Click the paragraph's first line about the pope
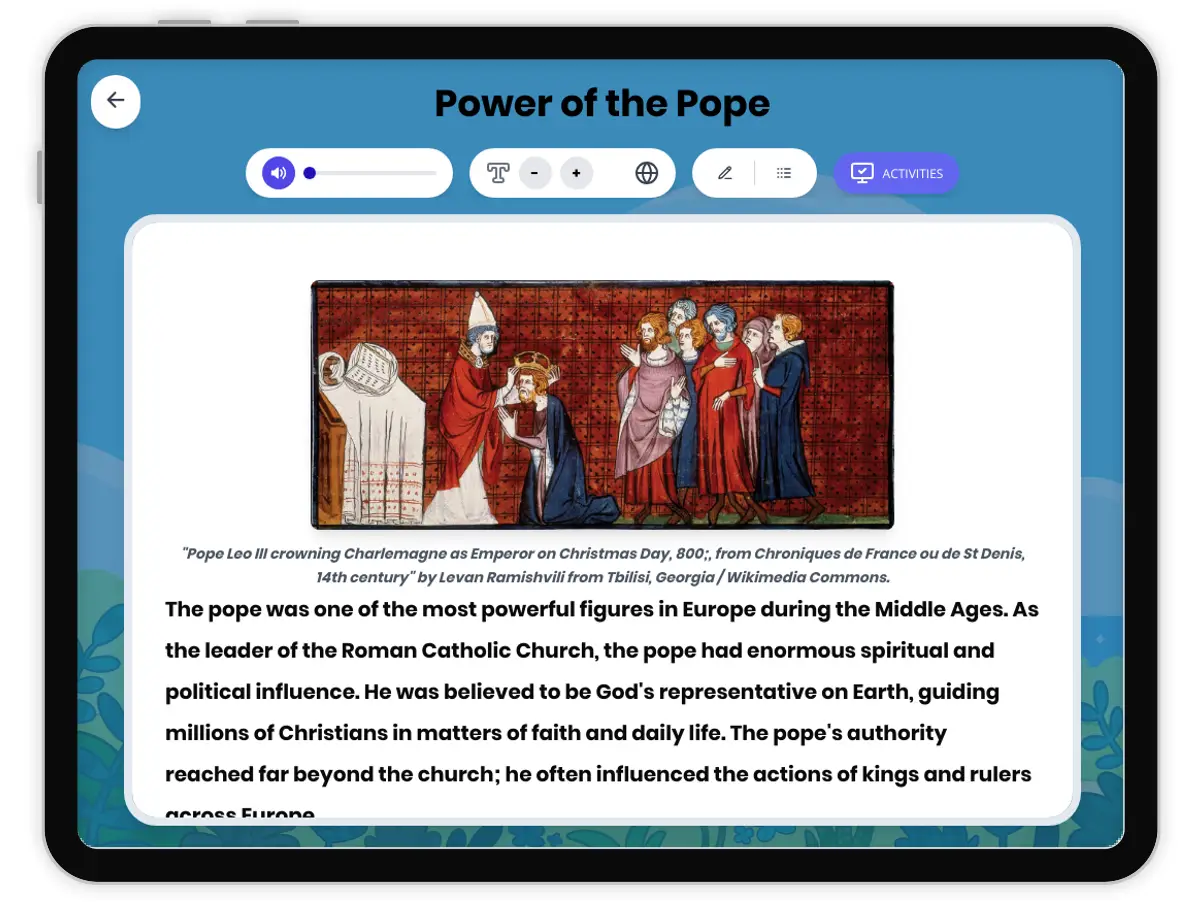The width and height of the screenshot is (1200, 906). point(602,610)
